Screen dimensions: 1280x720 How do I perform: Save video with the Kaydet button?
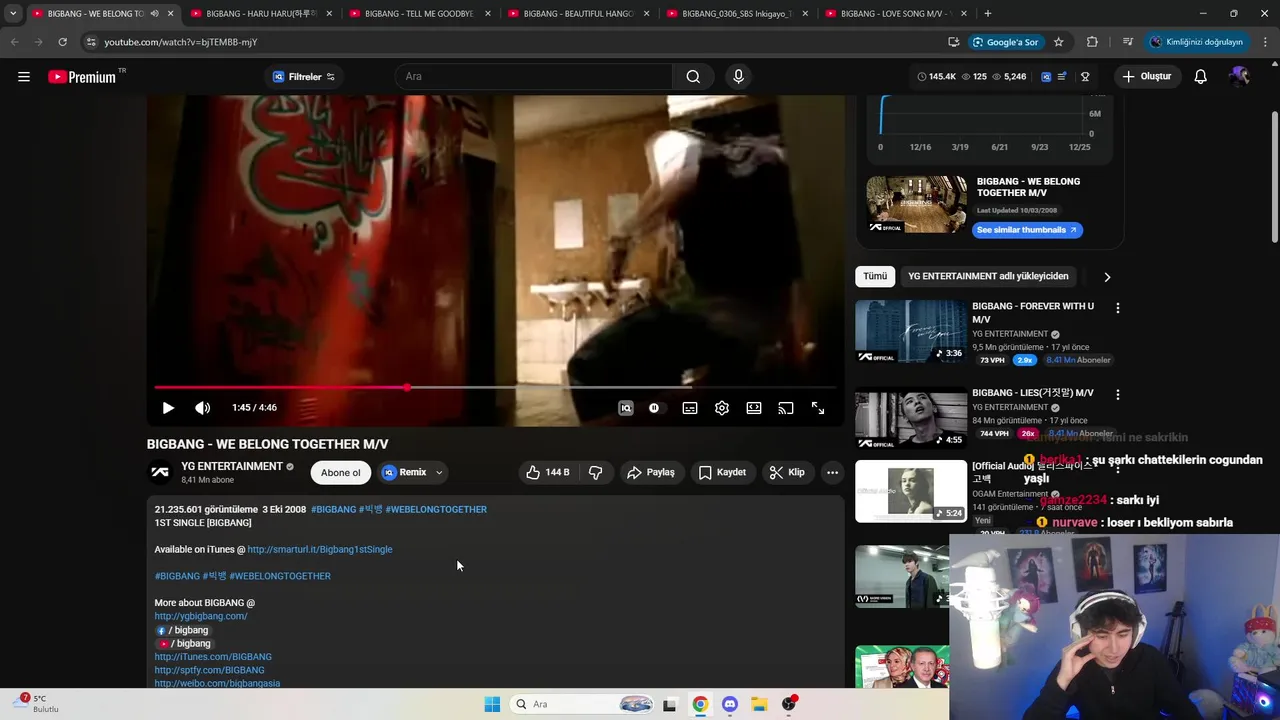click(x=722, y=472)
